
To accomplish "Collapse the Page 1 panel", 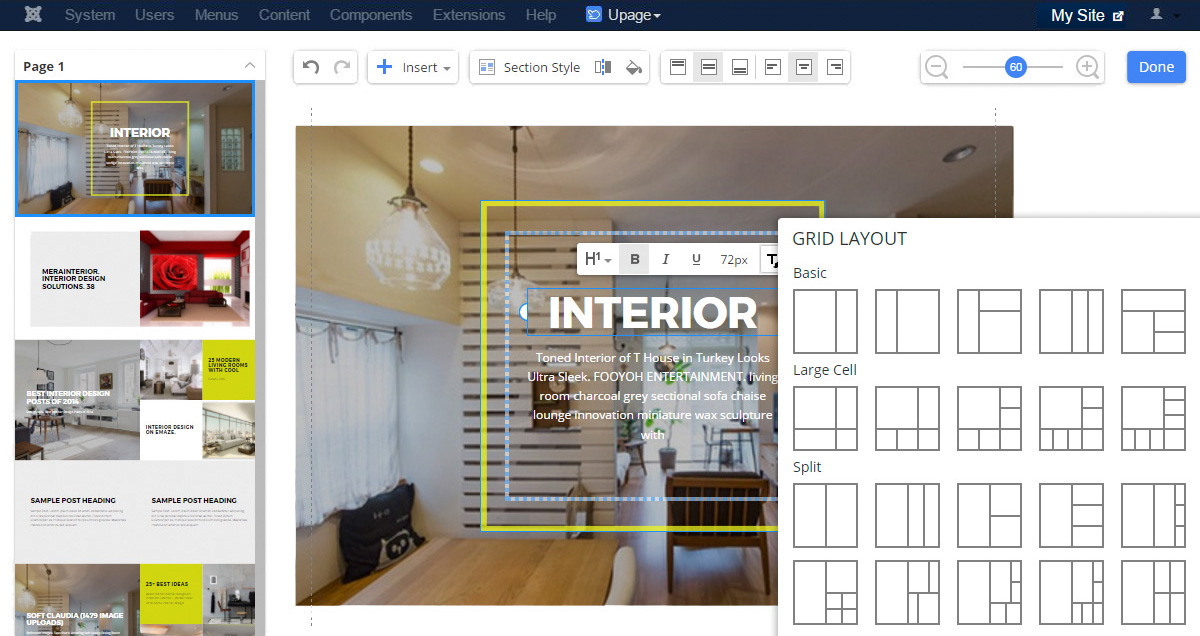I will click(x=249, y=66).
